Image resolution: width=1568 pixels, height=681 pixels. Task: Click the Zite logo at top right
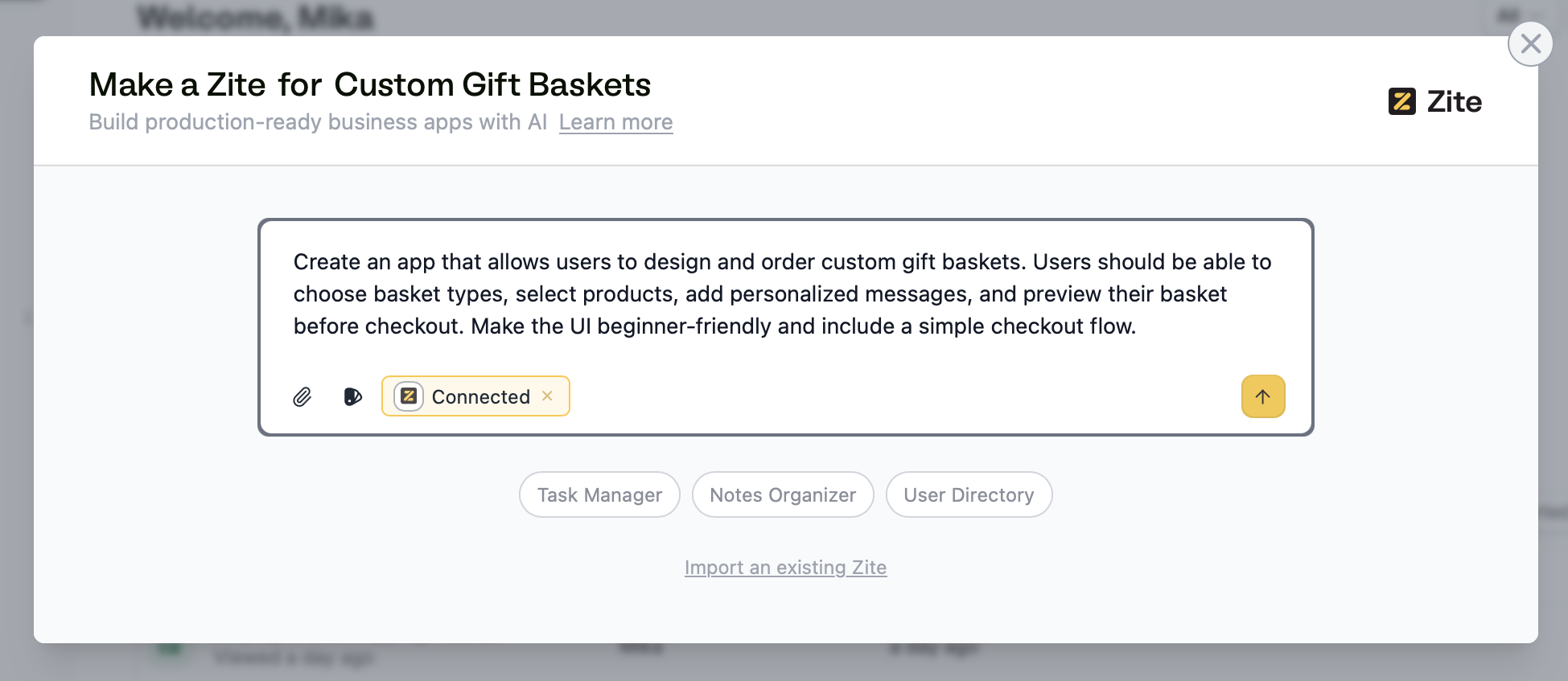pyautogui.click(x=1435, y=102)
